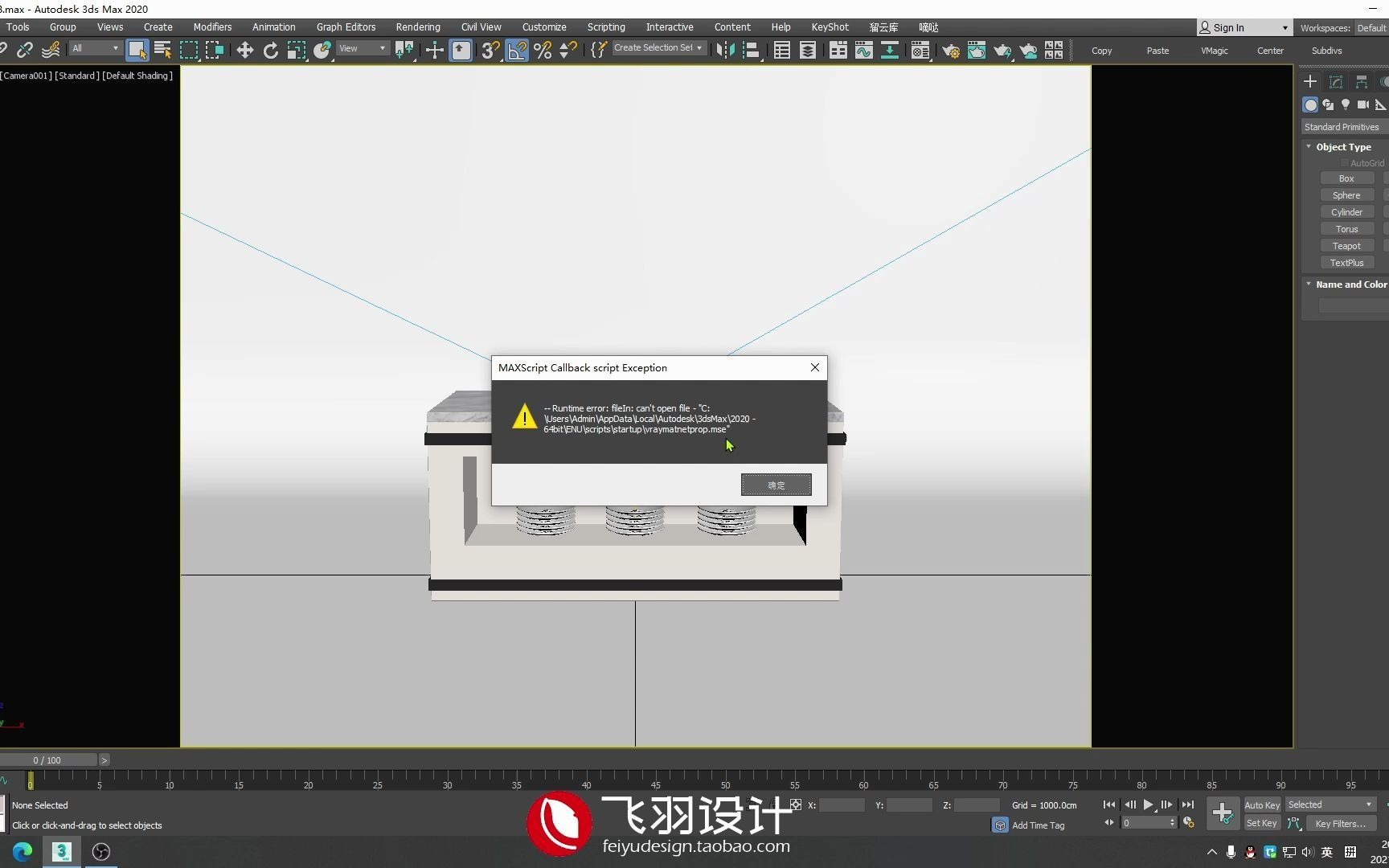Click the Teapot primitive button

coord(1346,246)
